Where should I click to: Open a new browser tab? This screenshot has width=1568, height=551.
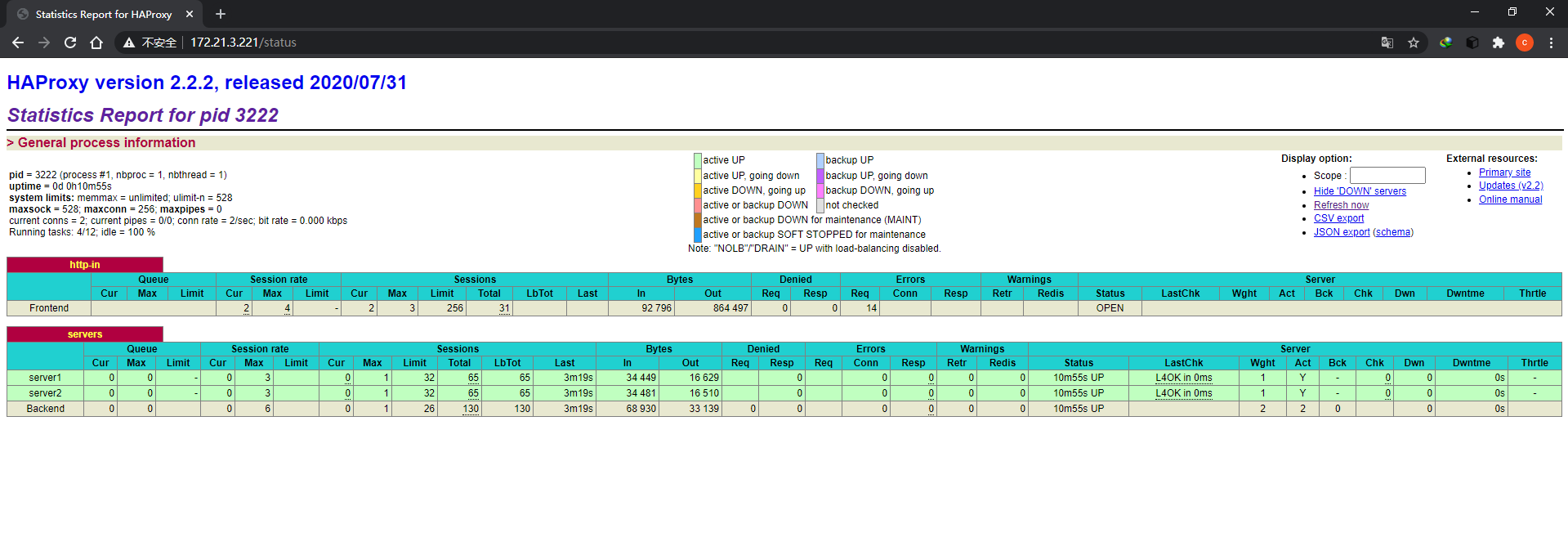221,14
